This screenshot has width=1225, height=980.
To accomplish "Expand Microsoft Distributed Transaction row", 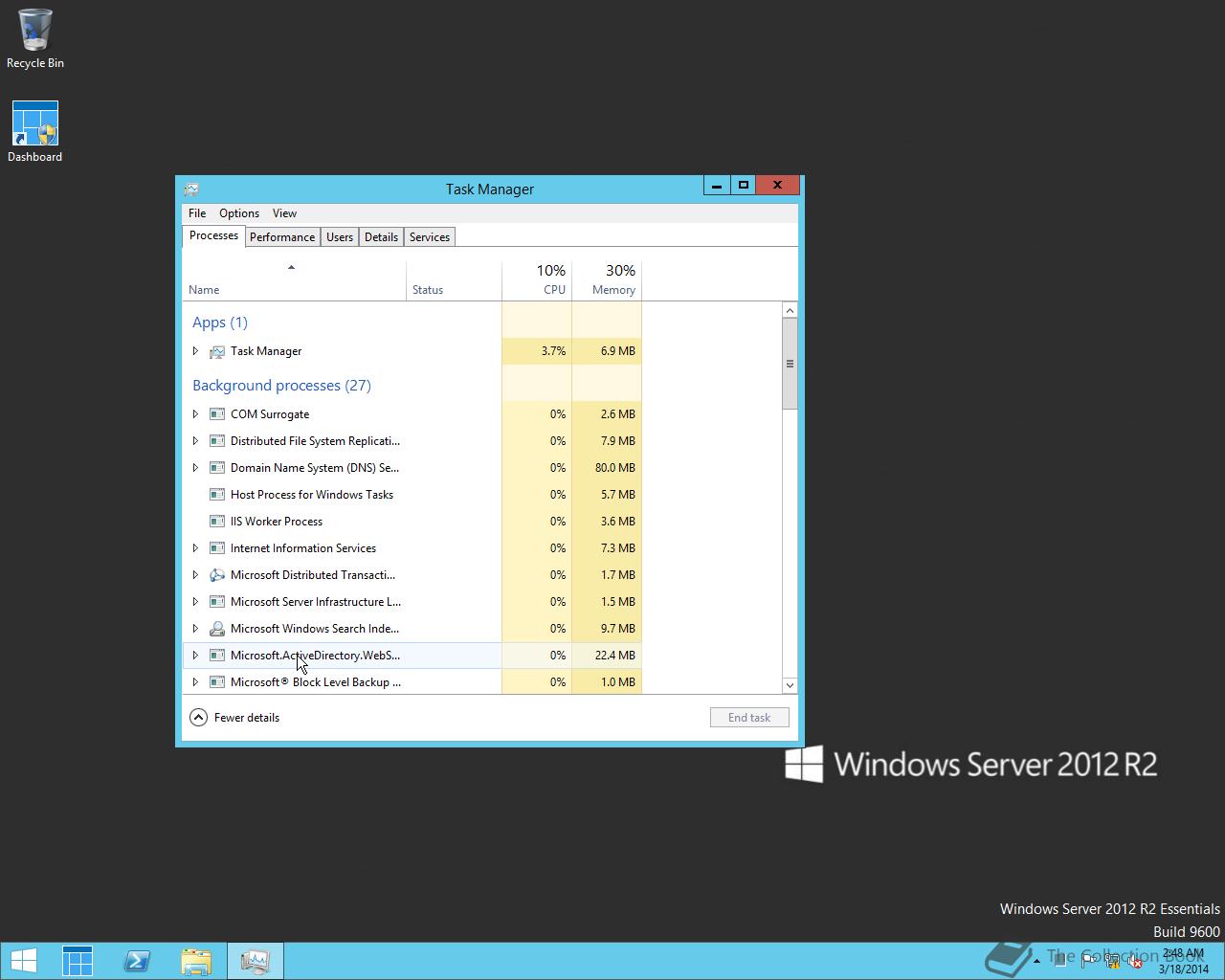I will click(x=195, y=575).
